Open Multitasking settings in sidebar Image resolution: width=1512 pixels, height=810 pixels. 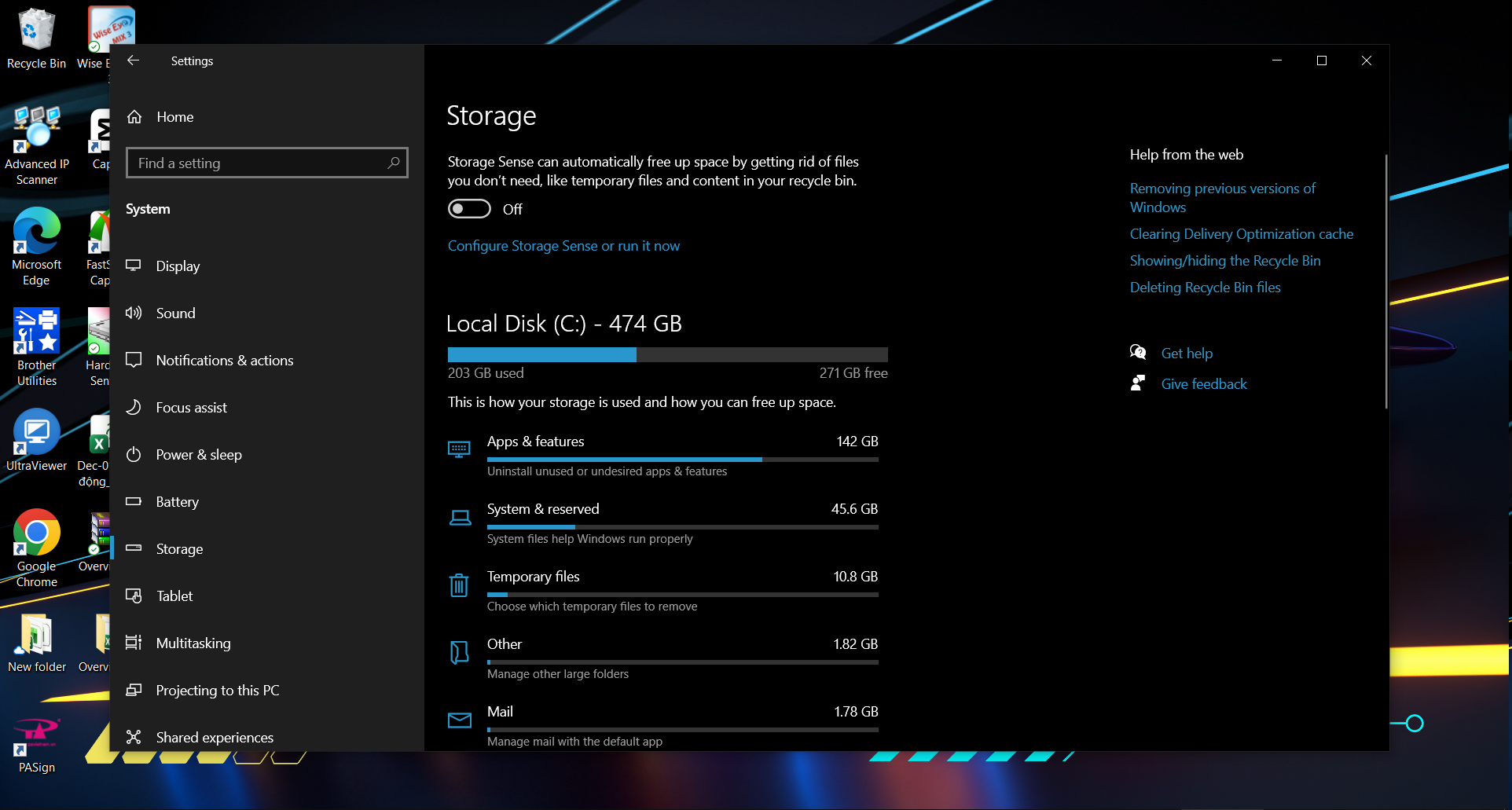click(x=267, y=643)
